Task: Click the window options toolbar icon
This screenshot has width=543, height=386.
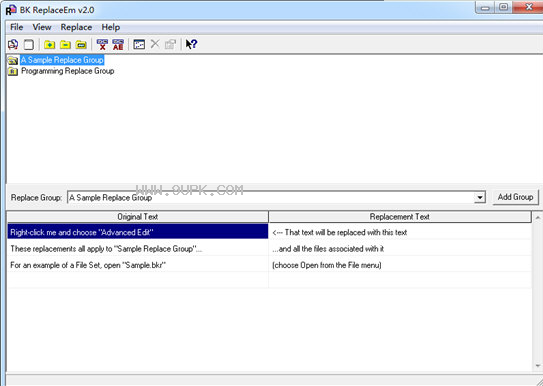Action: (x=139, y=44)
